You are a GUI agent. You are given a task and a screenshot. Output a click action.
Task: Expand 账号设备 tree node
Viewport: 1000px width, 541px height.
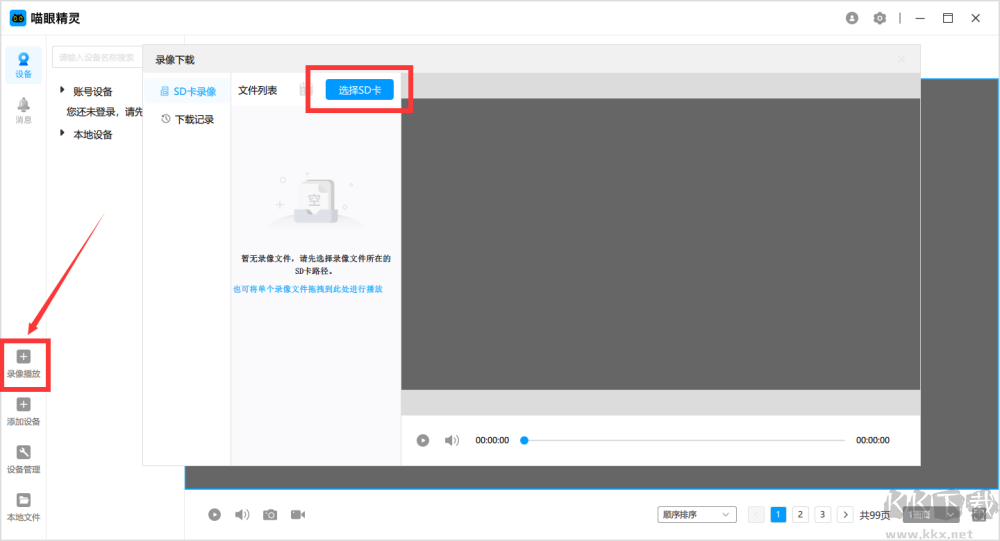click(x=62, y=91)
